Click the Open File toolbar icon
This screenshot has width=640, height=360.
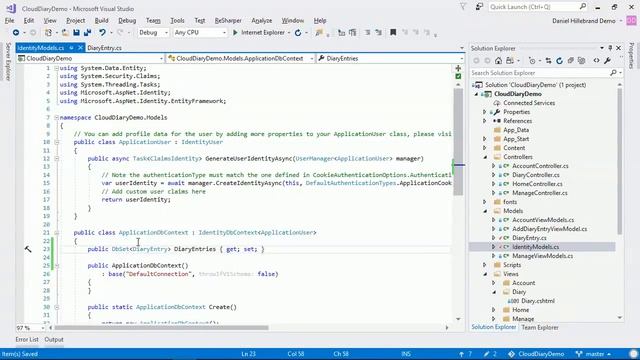(x=65, y=33)
